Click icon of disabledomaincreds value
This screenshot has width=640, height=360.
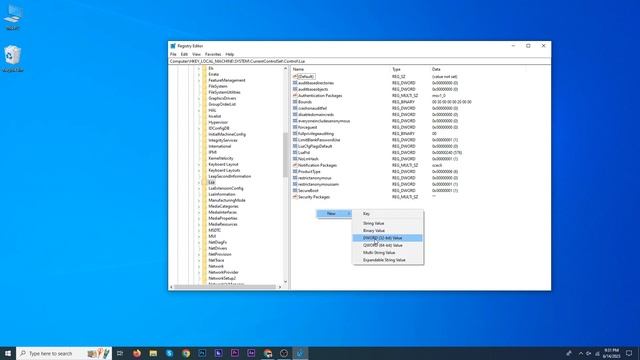(295, 115)
